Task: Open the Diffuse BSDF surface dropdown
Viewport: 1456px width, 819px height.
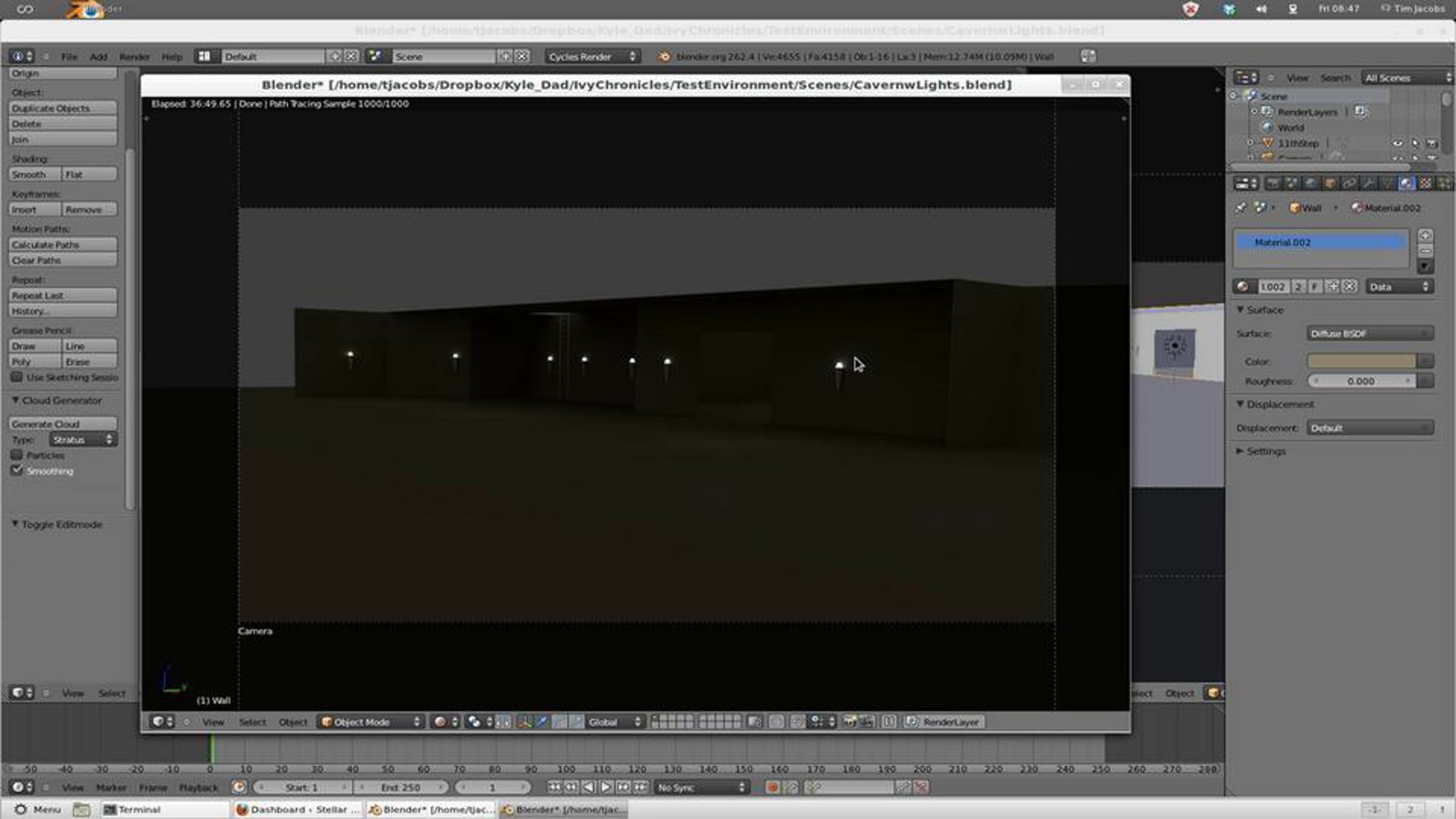Action: coord(1369,334)
